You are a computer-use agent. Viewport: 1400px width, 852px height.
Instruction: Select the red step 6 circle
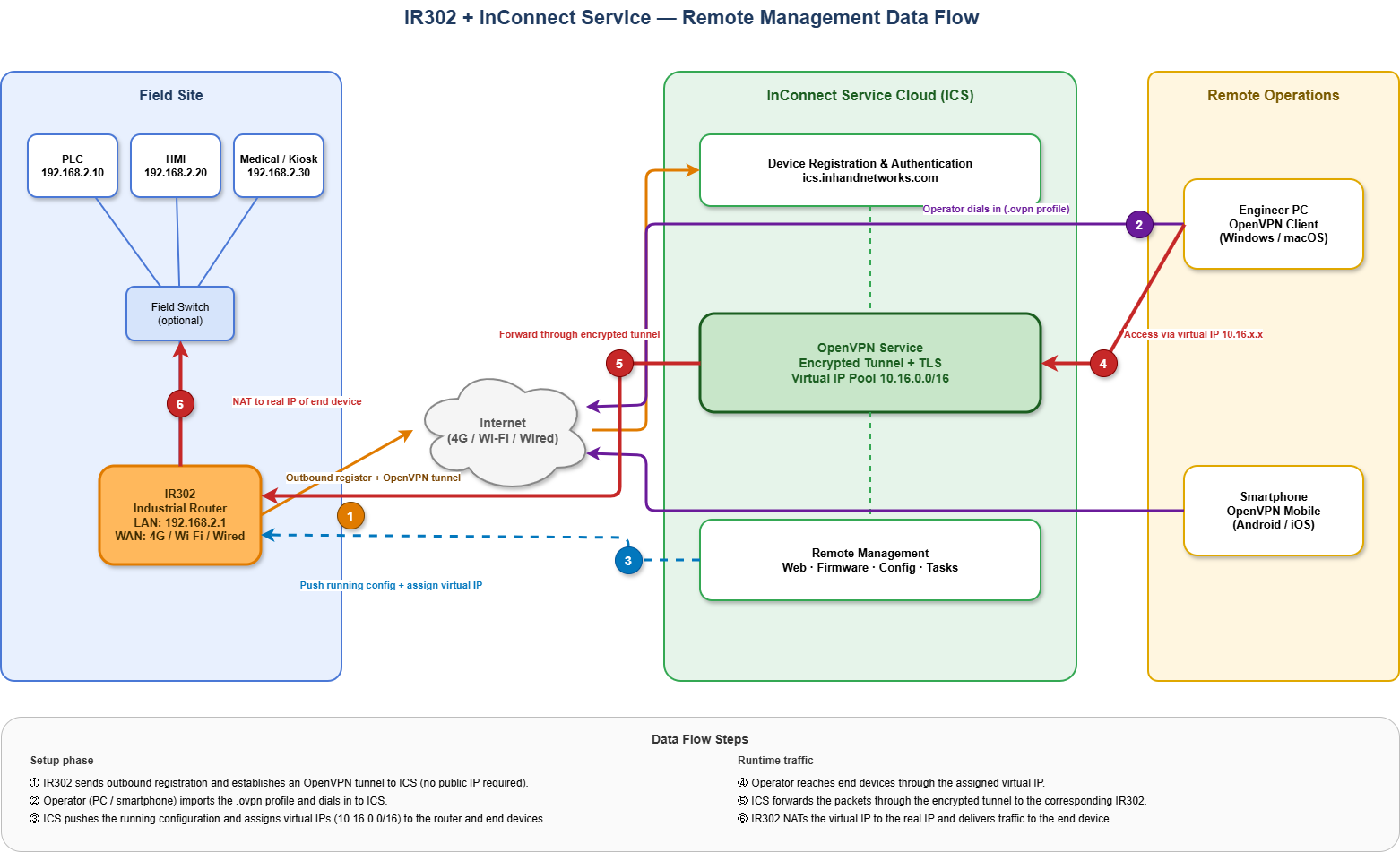tap(180, 403)
